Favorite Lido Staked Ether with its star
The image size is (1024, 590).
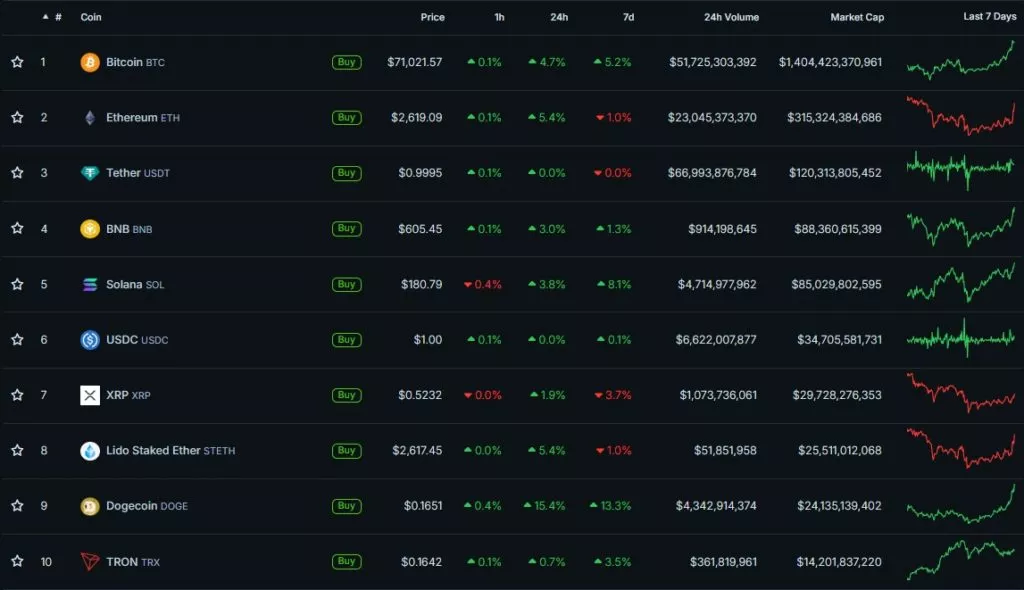tap(17, 451)
